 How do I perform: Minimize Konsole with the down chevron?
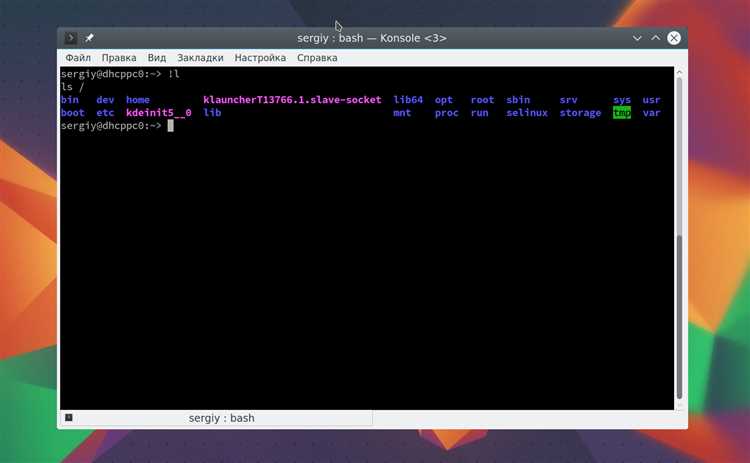[637, 38]
